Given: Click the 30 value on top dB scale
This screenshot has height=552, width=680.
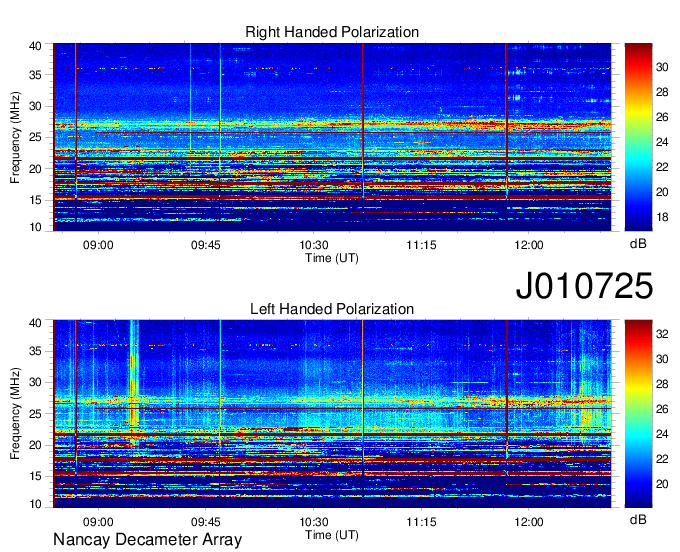Looking at the screenshot, I should point(662,67).
